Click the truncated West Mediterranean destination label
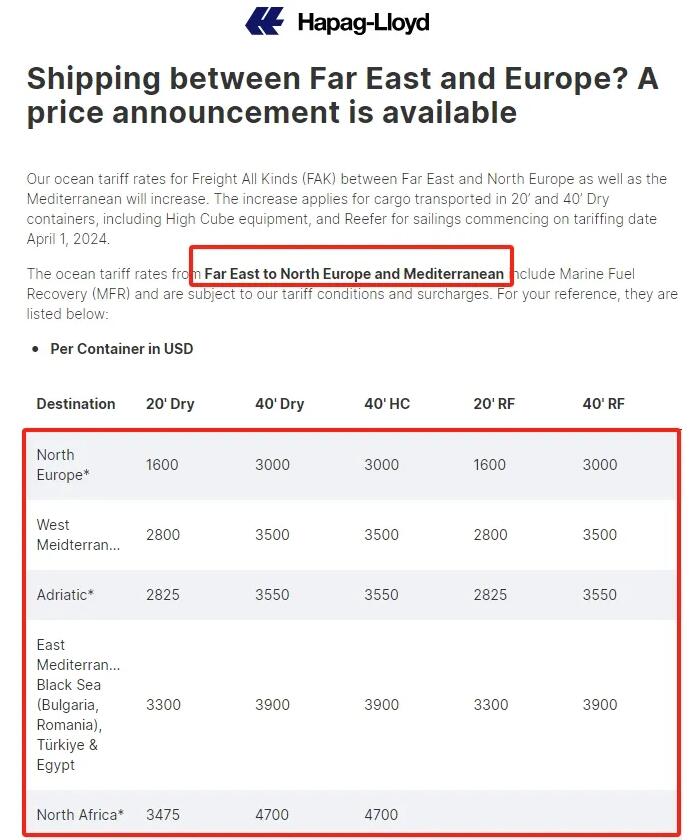This screenshot has width=690, height=840. [78, 535]
